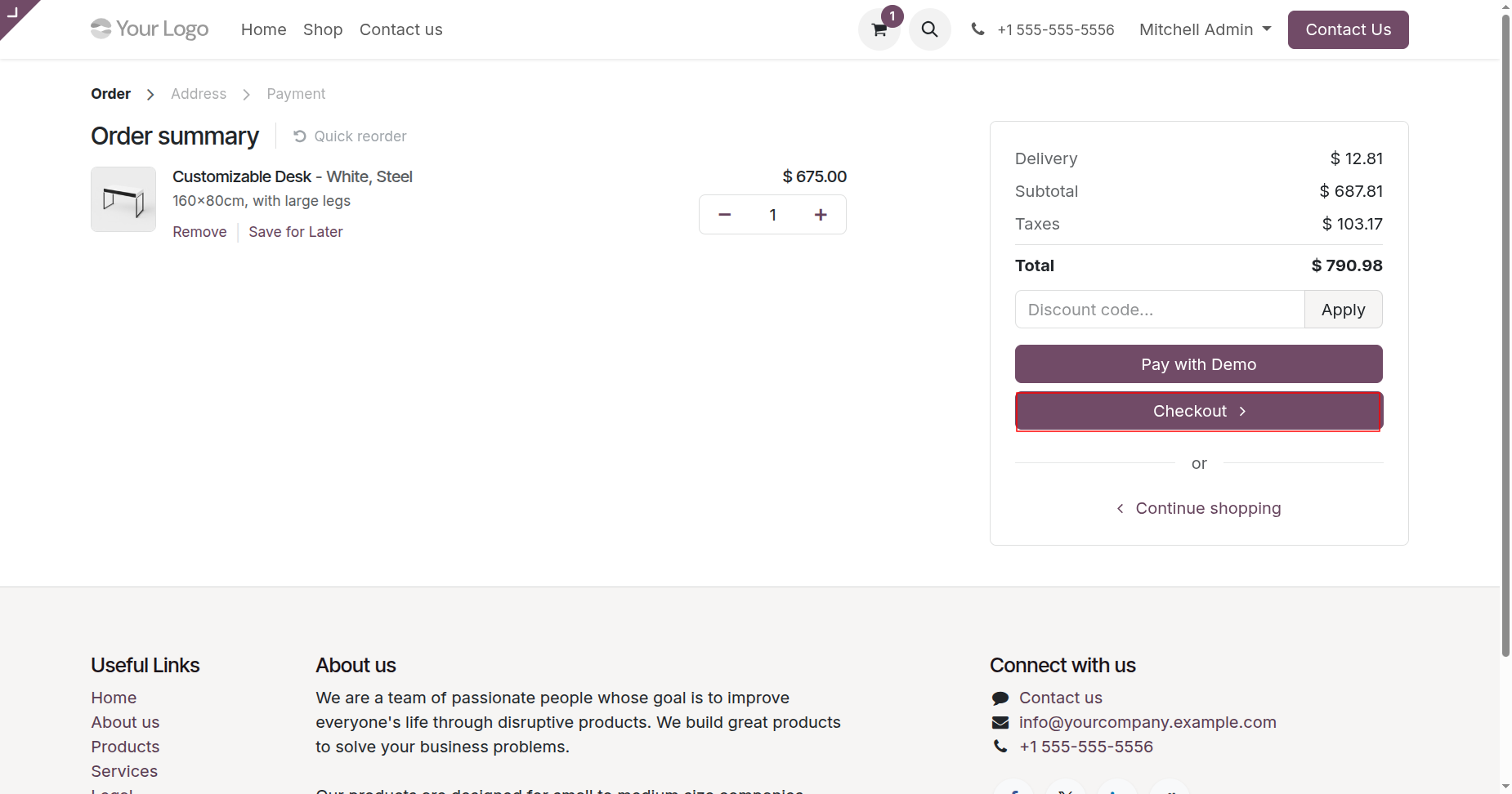Open the shopping cart icon
Viewport: 1512px width, 794px height.
click(x=879, y=30)
